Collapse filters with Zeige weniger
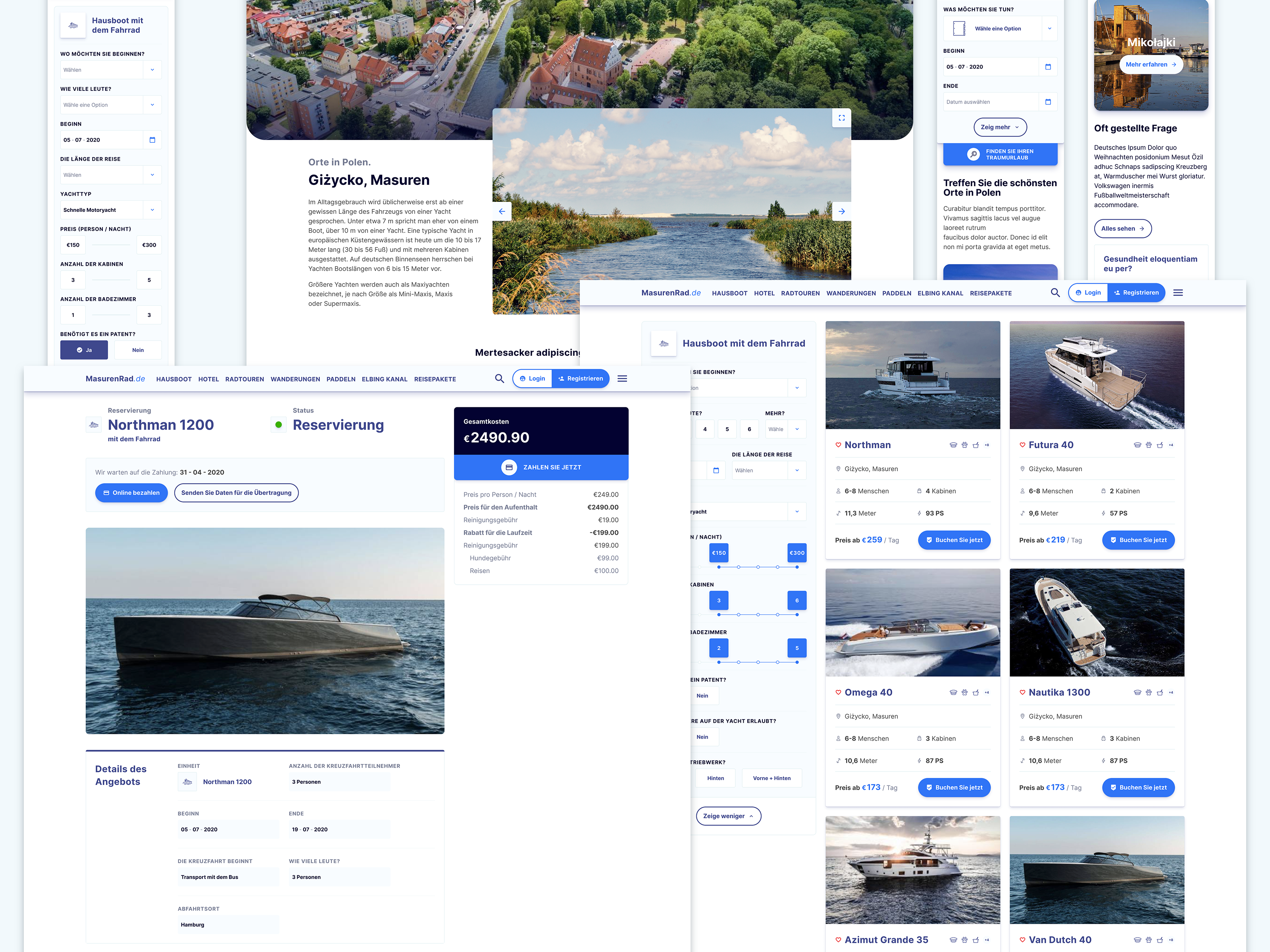This screenshot has width=1270, height=952. pyautogui.click(x=728, y=816)
